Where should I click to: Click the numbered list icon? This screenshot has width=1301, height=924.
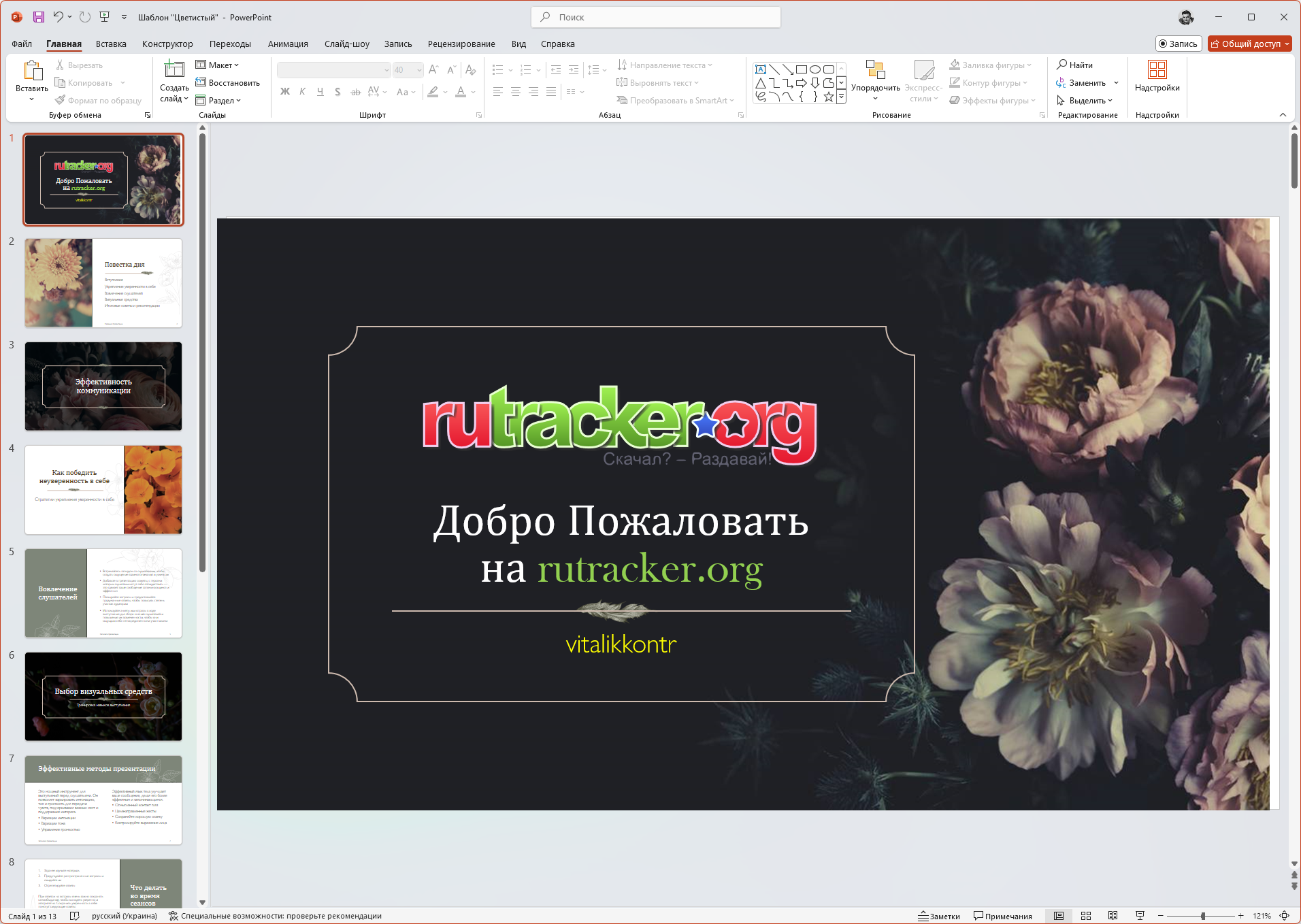(525, 69)
